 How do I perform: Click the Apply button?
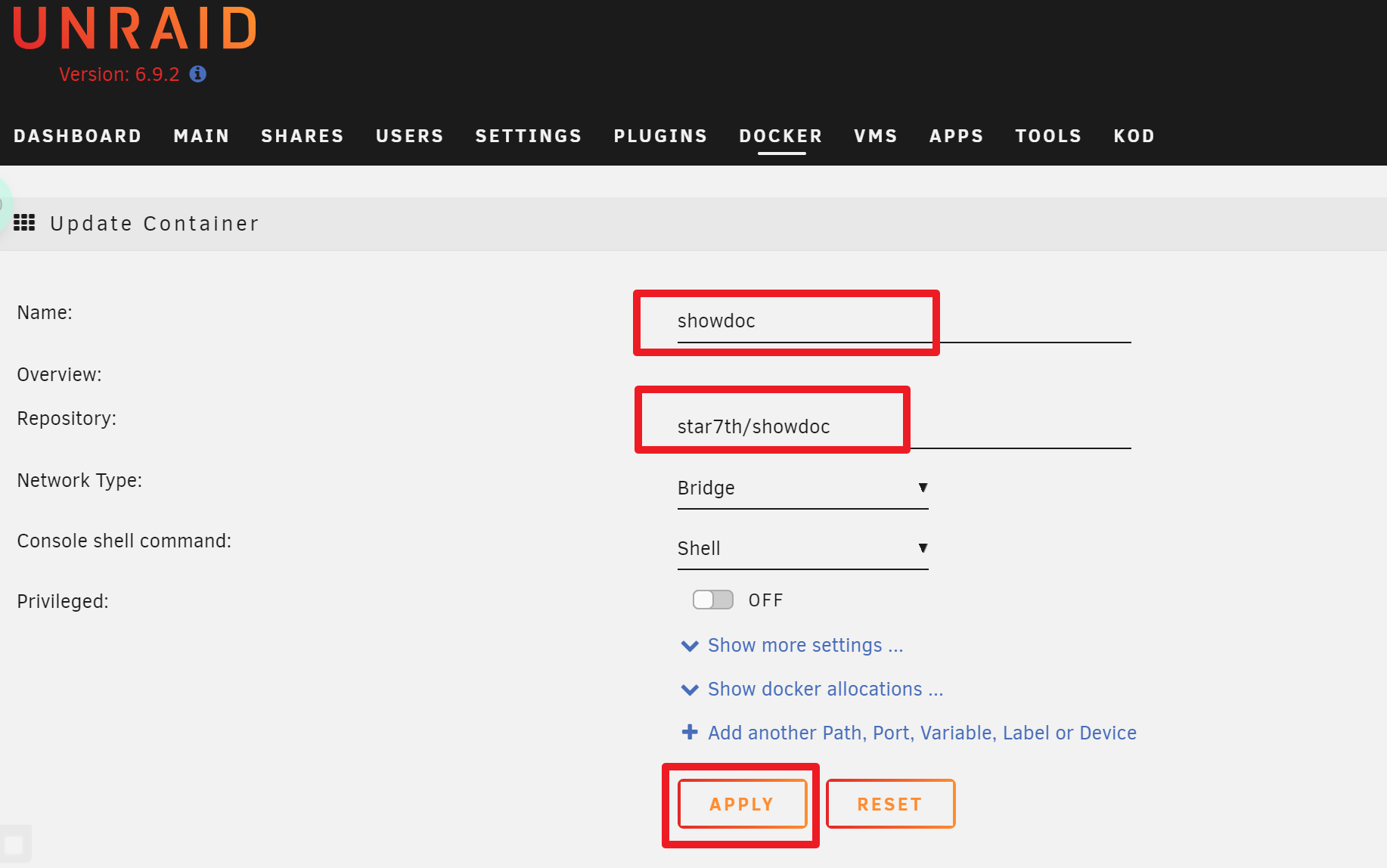pos(742,804)
